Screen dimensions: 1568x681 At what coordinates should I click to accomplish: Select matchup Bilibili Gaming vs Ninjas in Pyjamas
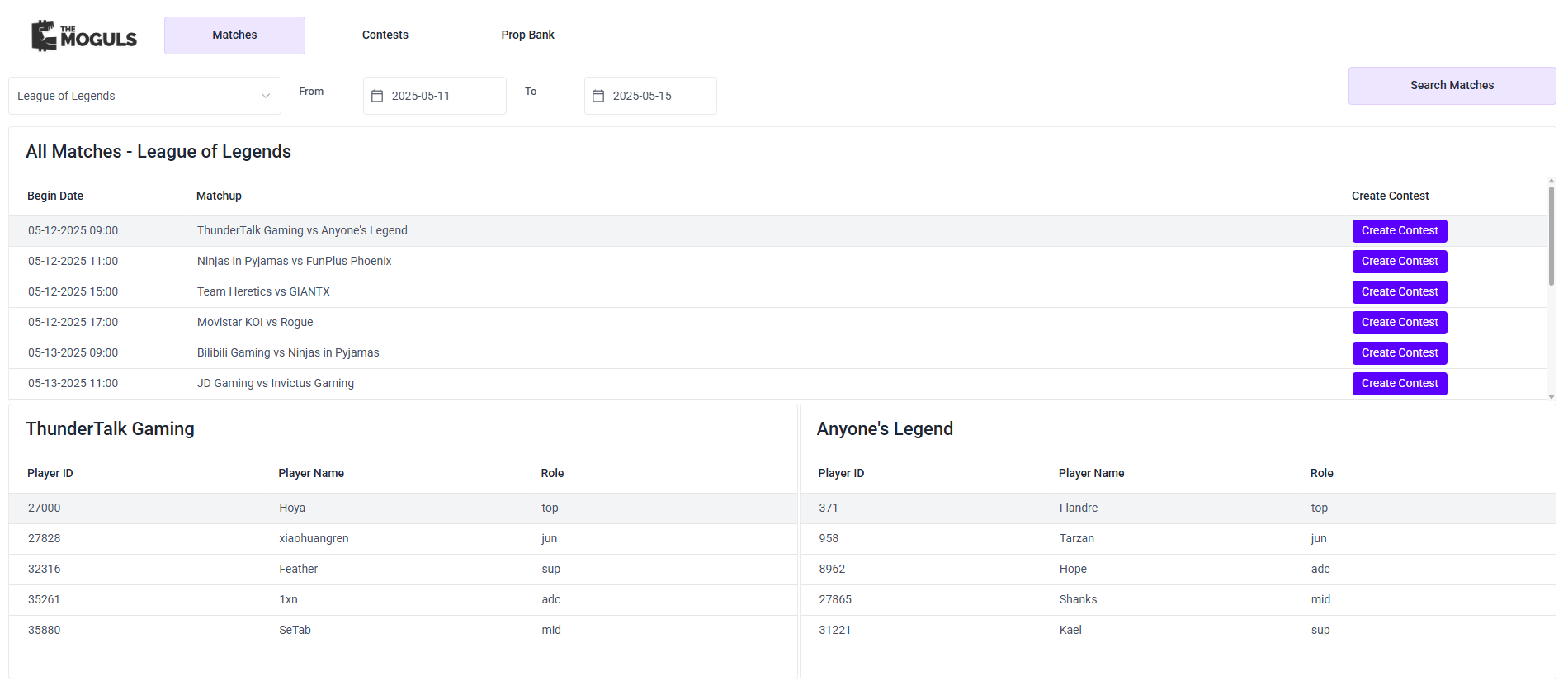coord(288,353)
